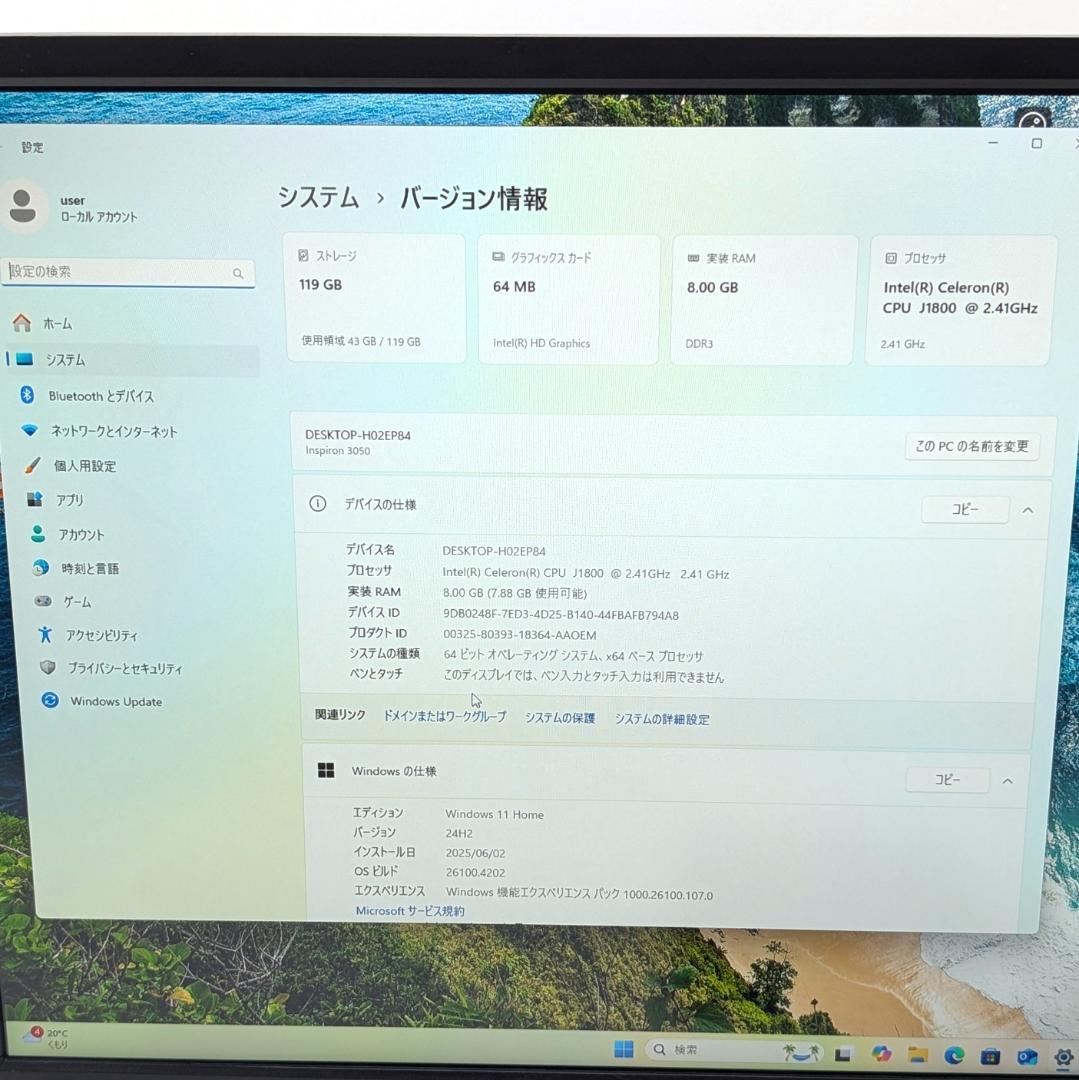Copy the Windows の仕様 details
Viewport: 1079px width, 1080px height.
(x=947, y=780)
